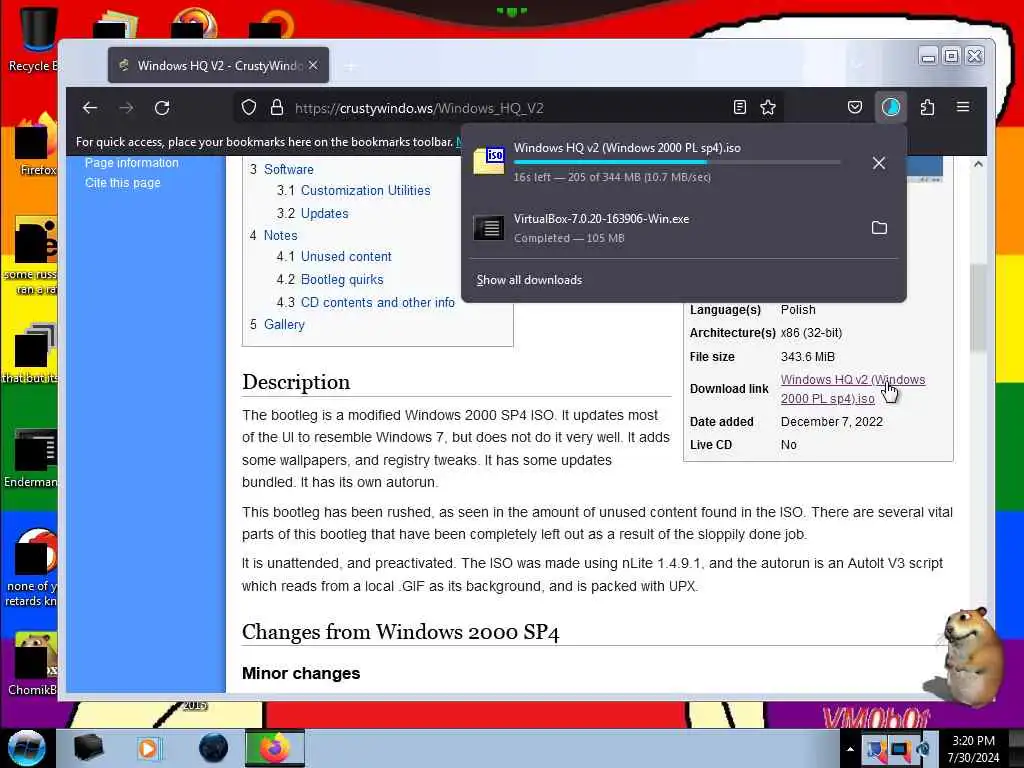Screen dimensions: 1024x768
Task: Bookmark this page with the star
Action: (x=768, y=108)
